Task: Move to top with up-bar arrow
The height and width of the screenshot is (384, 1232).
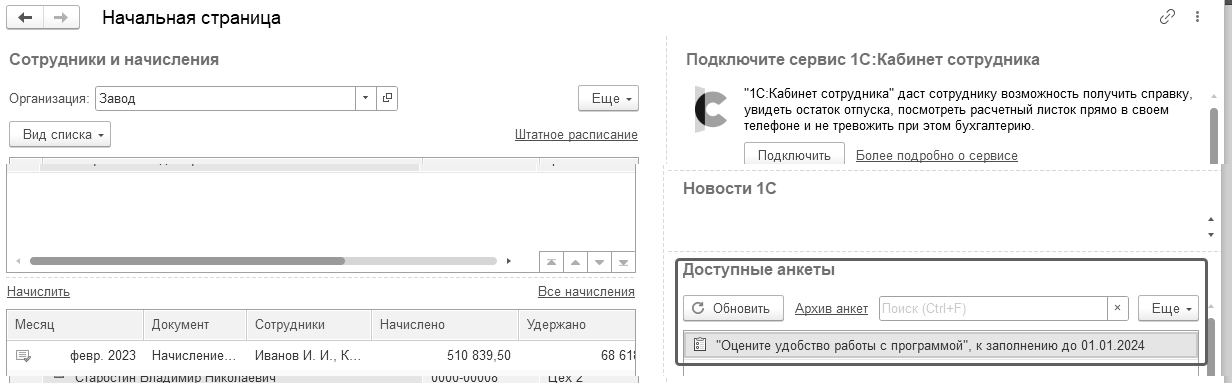Action: click(x=551, y=262)
